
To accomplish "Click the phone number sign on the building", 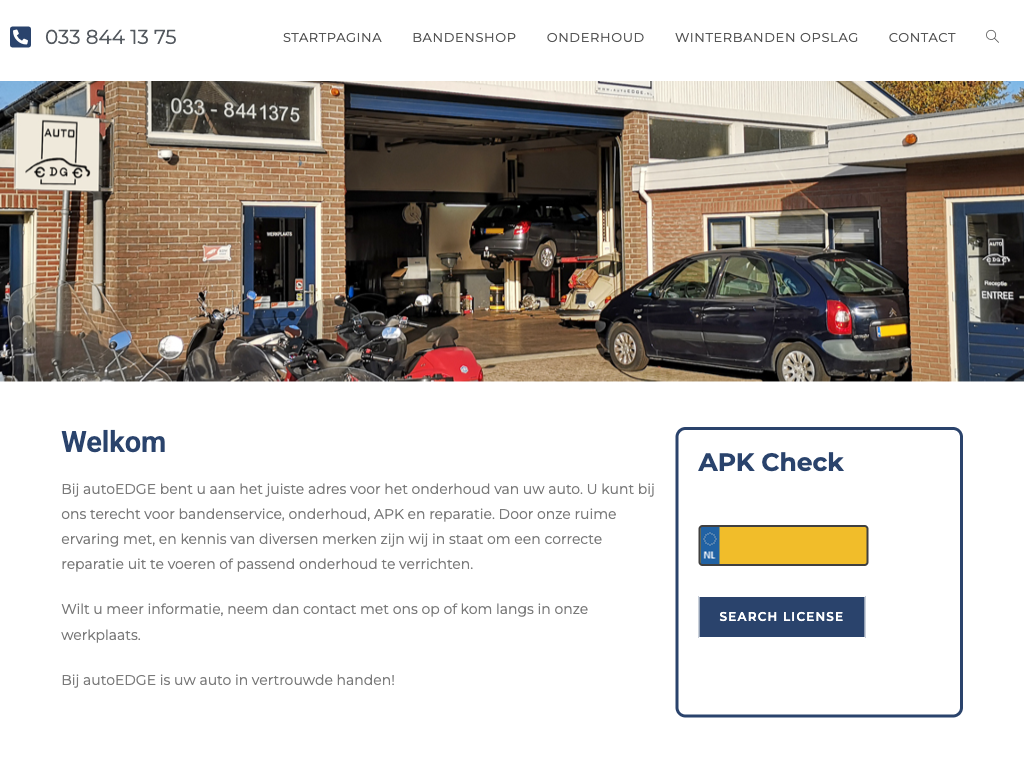I will coord(234,111).
